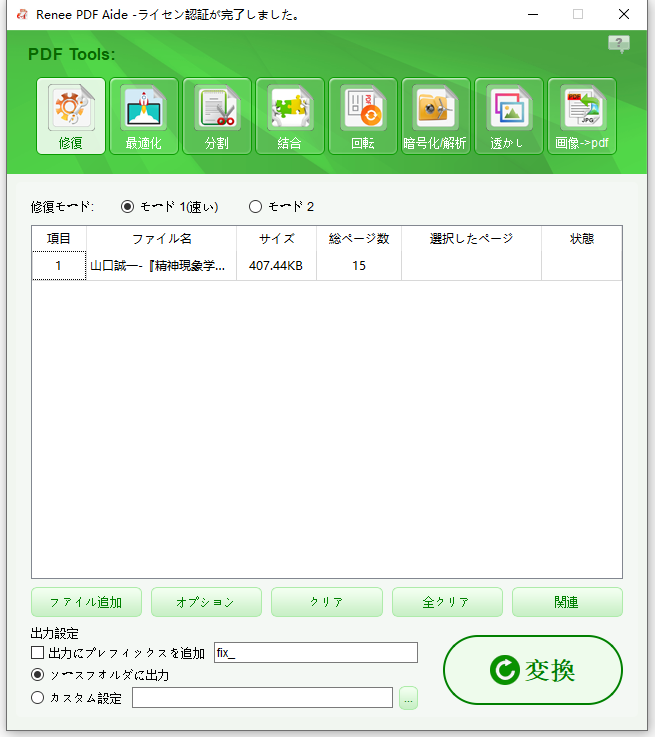
Task: Select the 透かし watermark tool
Action: (x=509, y=116)
